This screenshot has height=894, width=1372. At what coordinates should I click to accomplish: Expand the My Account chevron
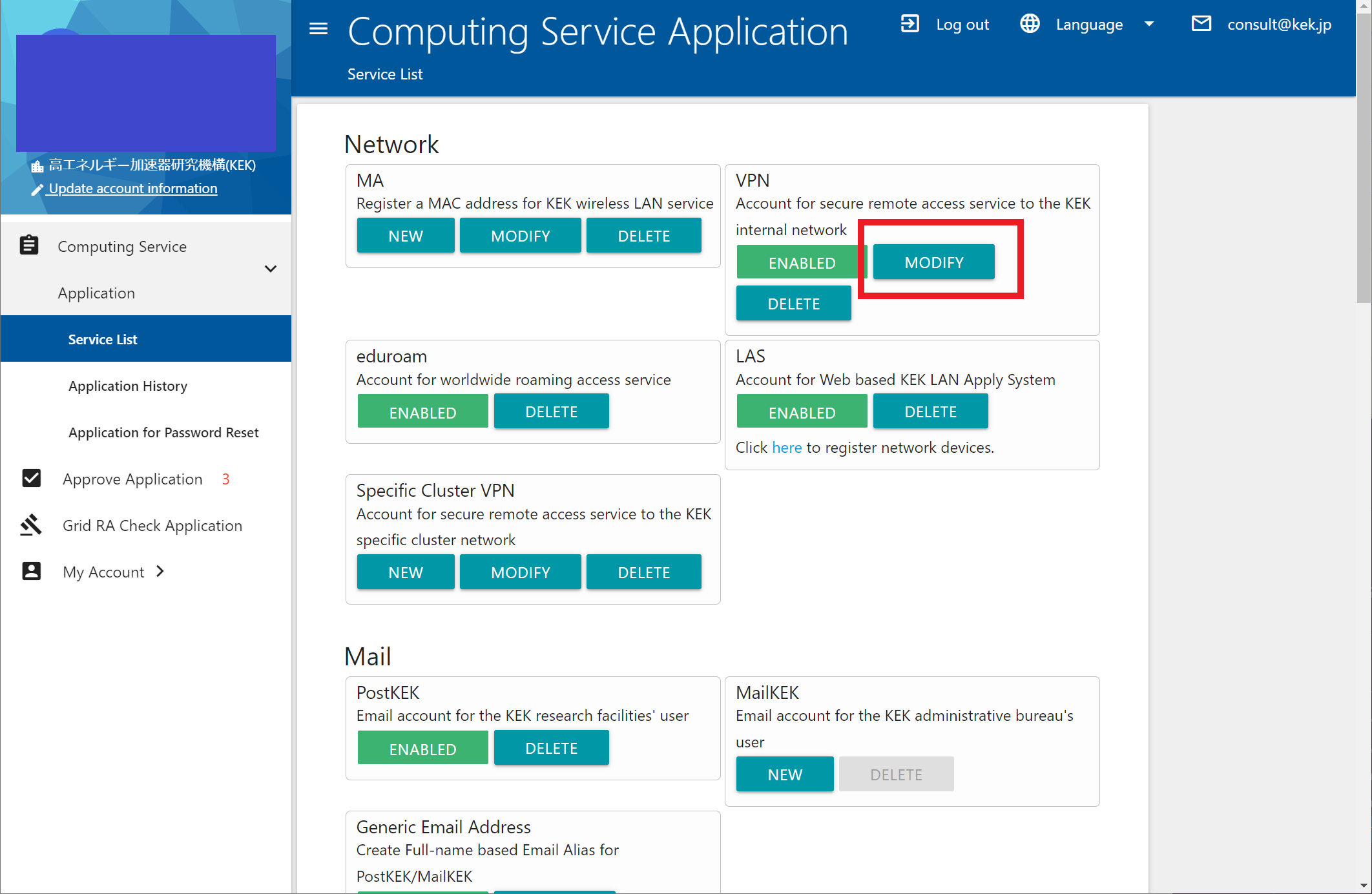click(x=158, y=571)
